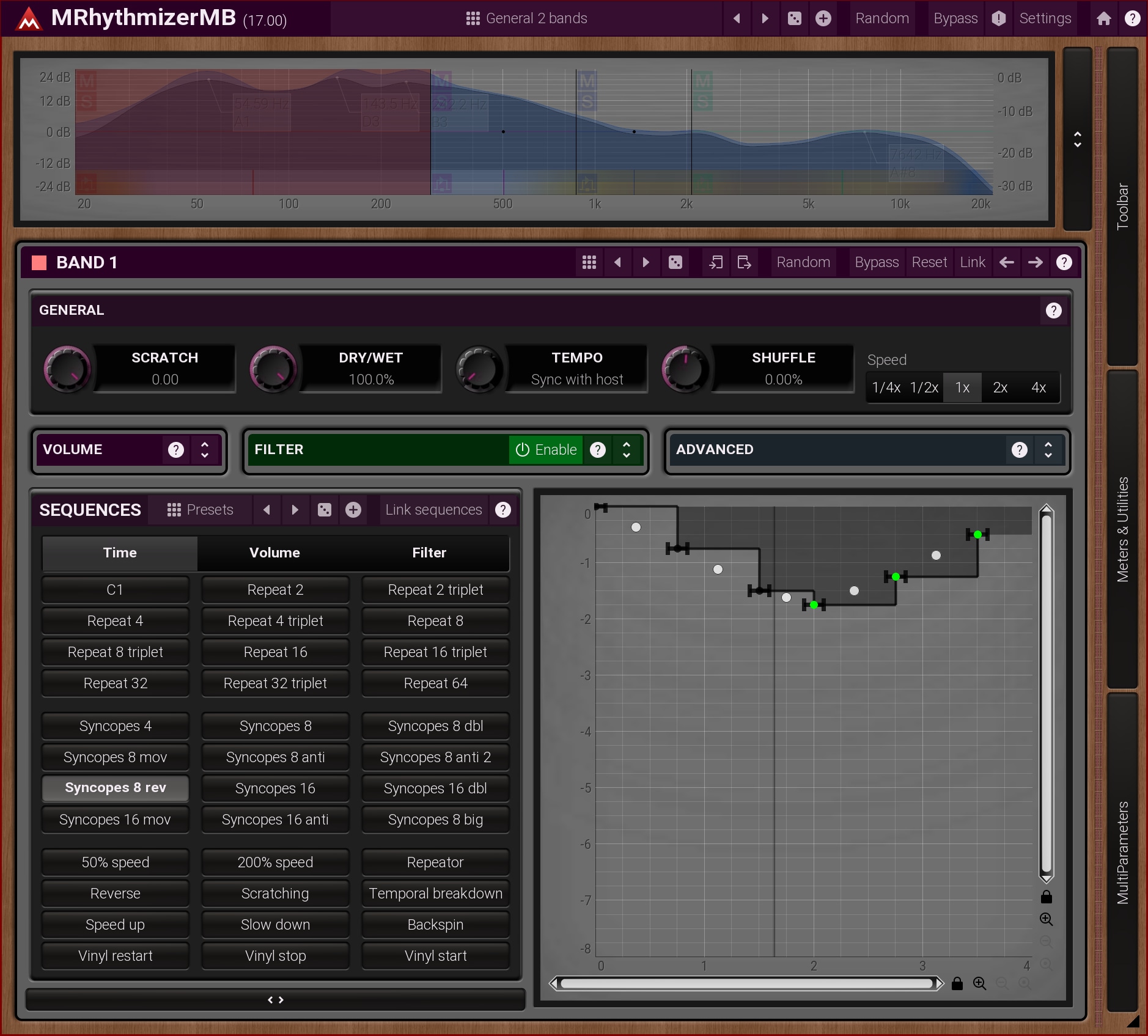Open the General section help icon

[x=1053, y=310]
